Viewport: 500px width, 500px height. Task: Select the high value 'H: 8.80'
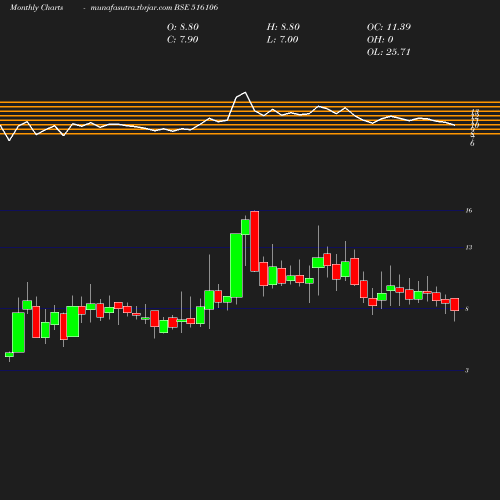283,27
